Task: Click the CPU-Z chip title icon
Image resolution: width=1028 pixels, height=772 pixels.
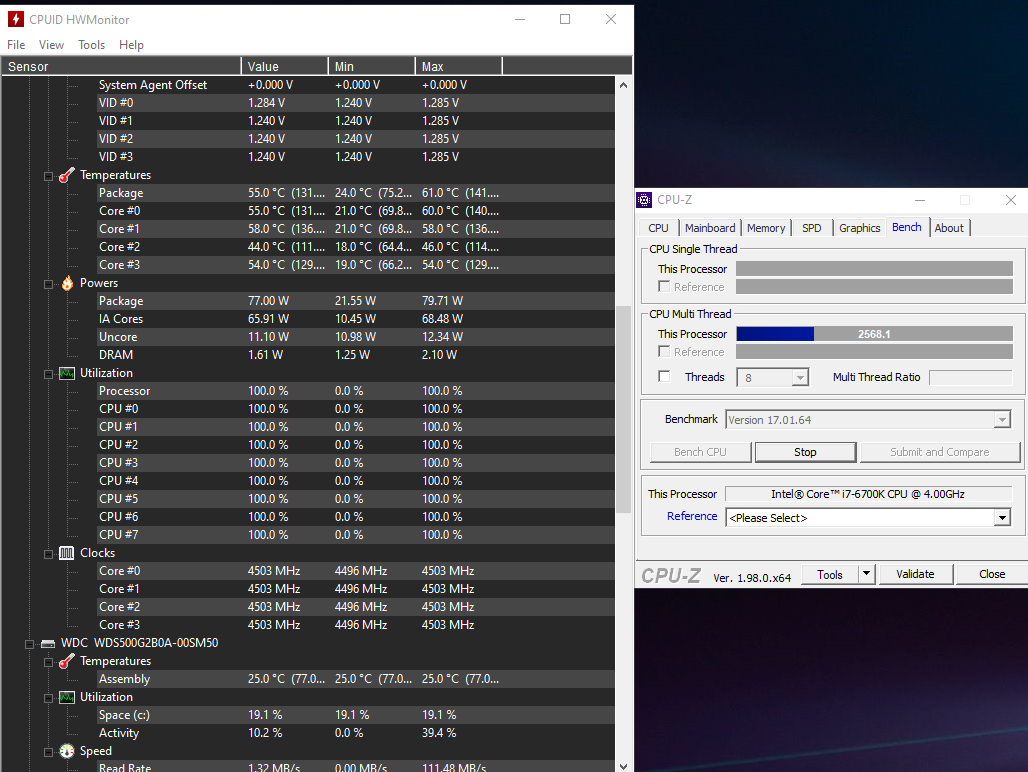Action: [644, 200]
